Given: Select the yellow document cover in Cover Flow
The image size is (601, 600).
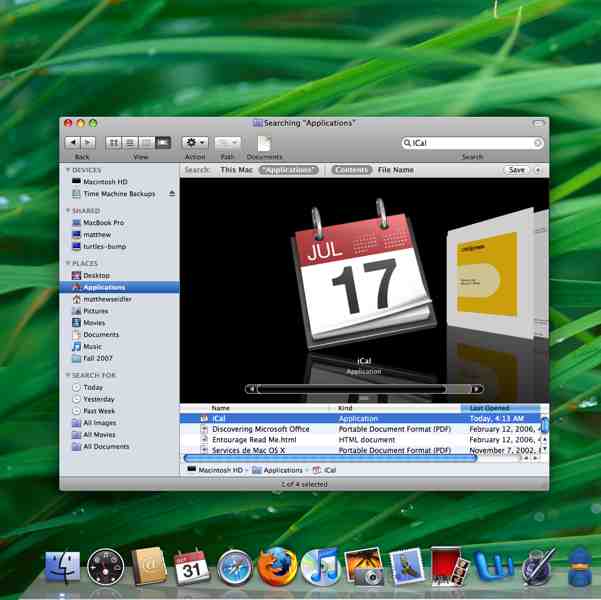Looking at the screenshot, I should click(490, 274).
